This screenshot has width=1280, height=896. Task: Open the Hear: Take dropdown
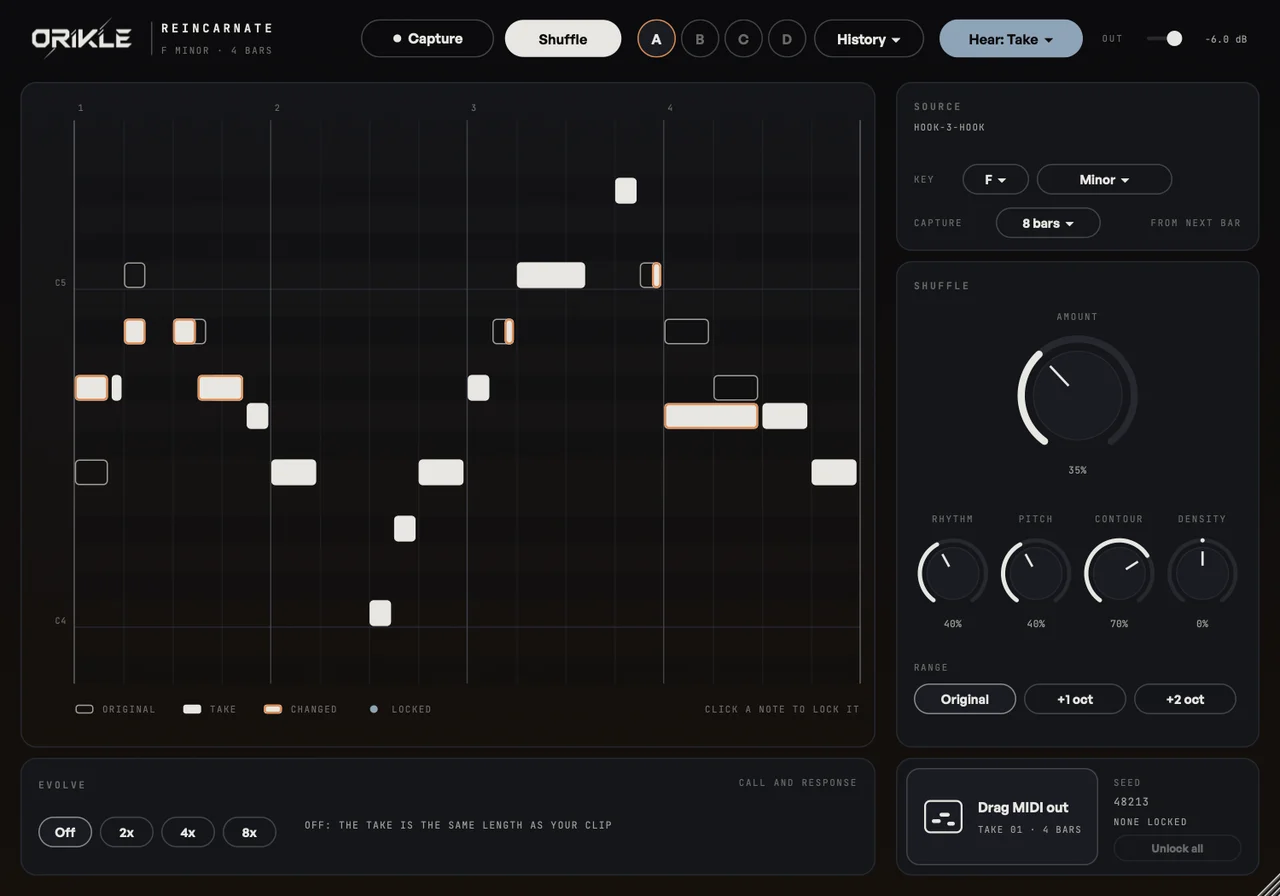[x=1011, y=39]
